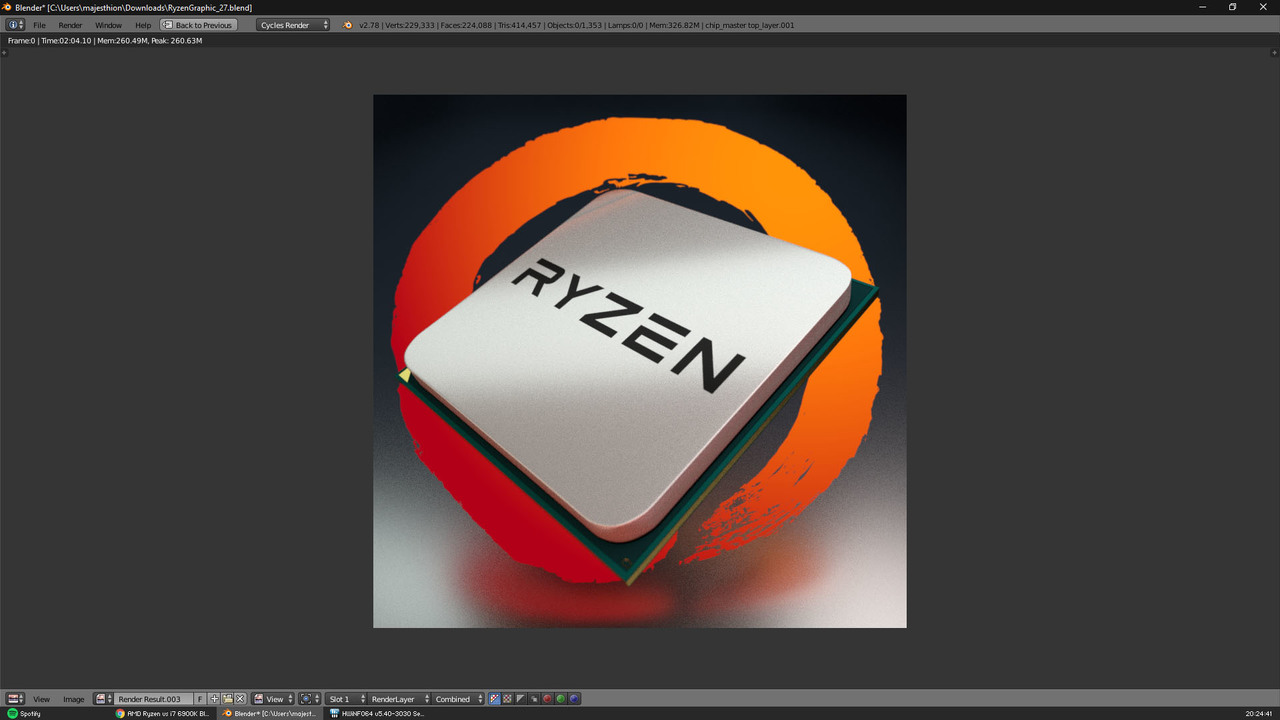Click the open image folder icon
Viewport: 1280px width, 720px height.
tap(227, 699)
